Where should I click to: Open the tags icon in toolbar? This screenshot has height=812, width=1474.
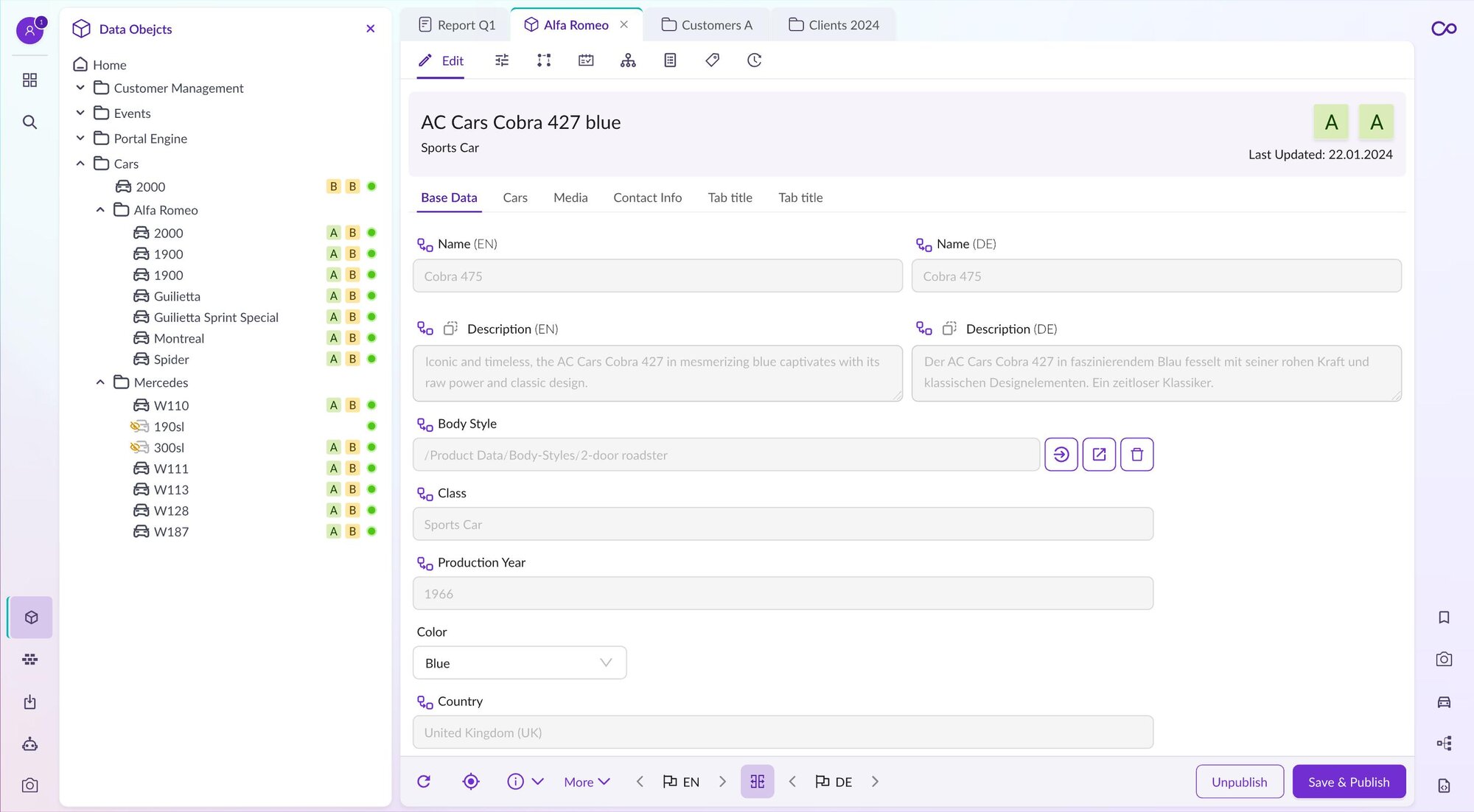[x=712, y=60]
